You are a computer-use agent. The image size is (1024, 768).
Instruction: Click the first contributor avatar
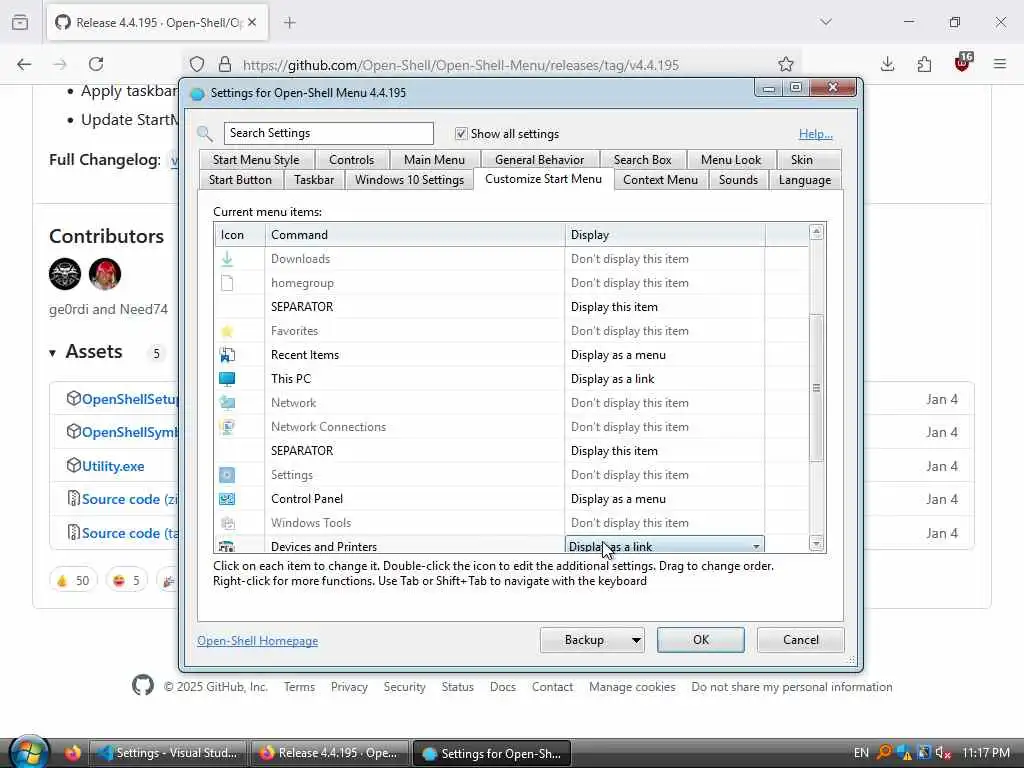tap(65, 274)
